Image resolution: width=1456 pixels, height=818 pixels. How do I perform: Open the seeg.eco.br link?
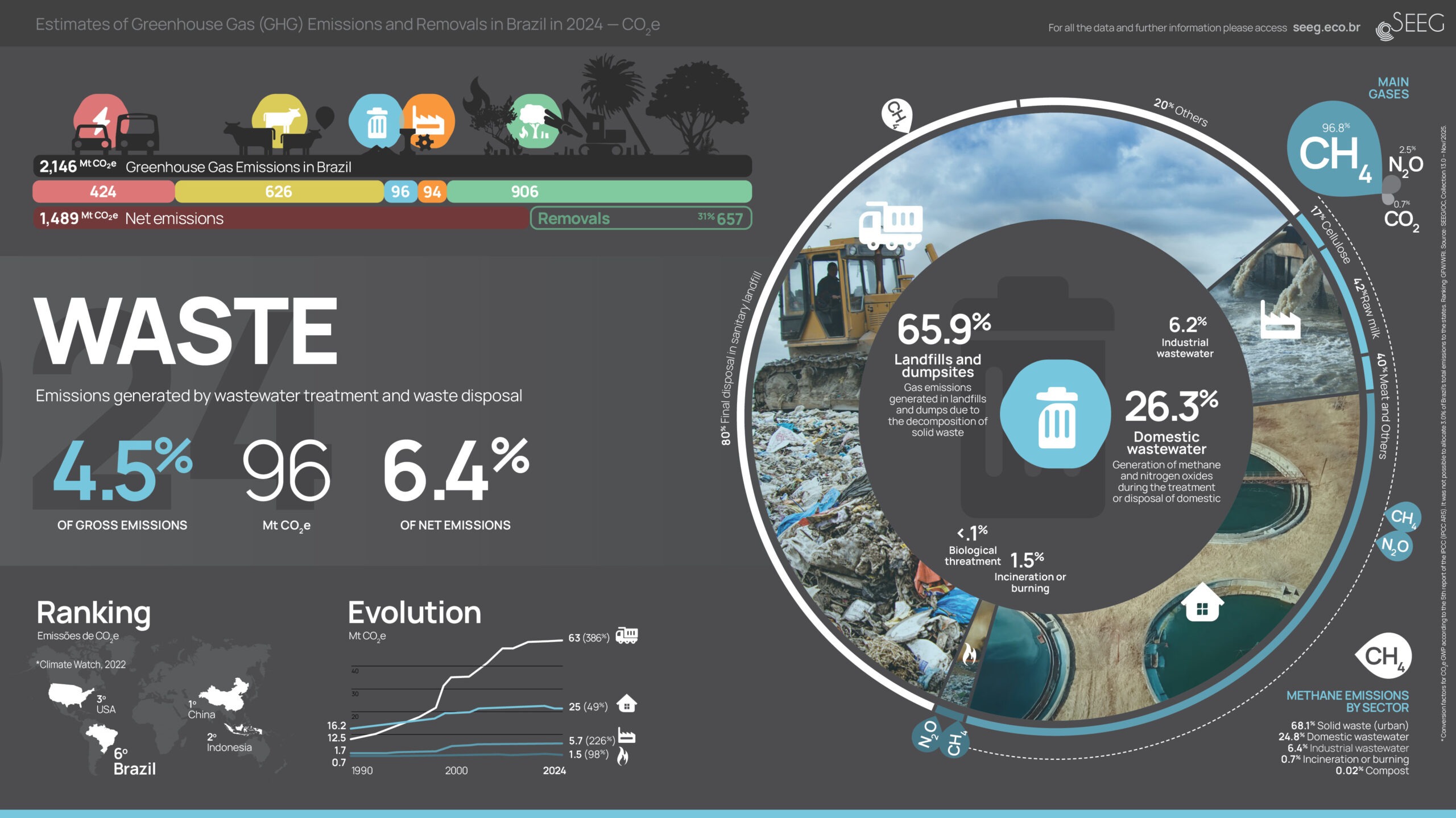[x=1326, y=27]
